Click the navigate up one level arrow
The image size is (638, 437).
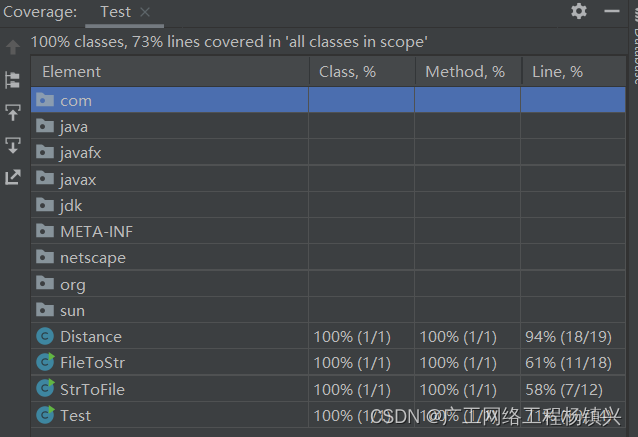13,47
